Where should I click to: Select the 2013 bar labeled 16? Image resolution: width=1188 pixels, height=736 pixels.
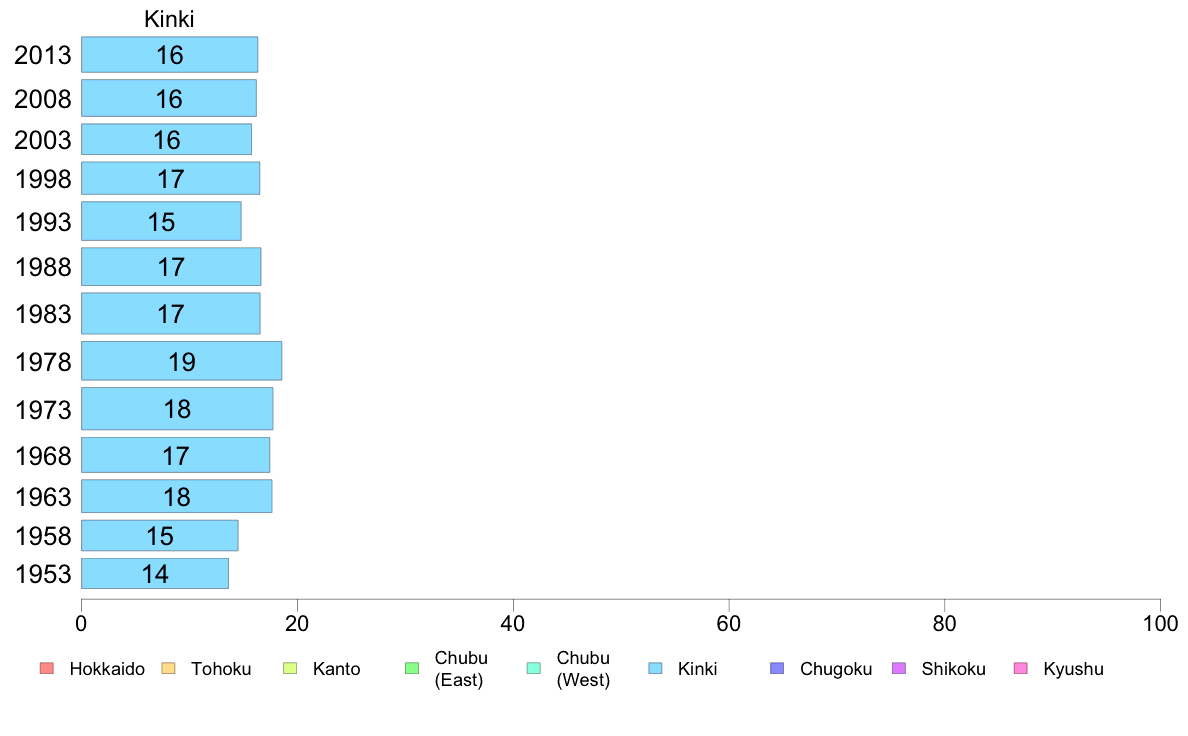click(170, 55)
